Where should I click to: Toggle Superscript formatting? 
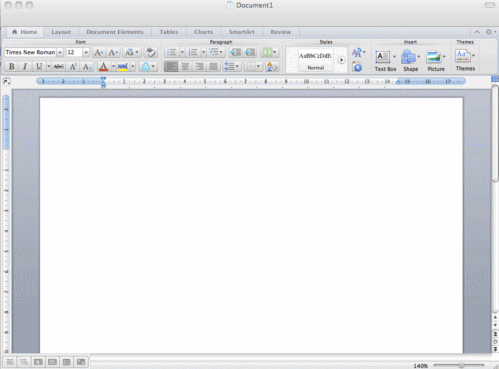click(x=73, y=67)
